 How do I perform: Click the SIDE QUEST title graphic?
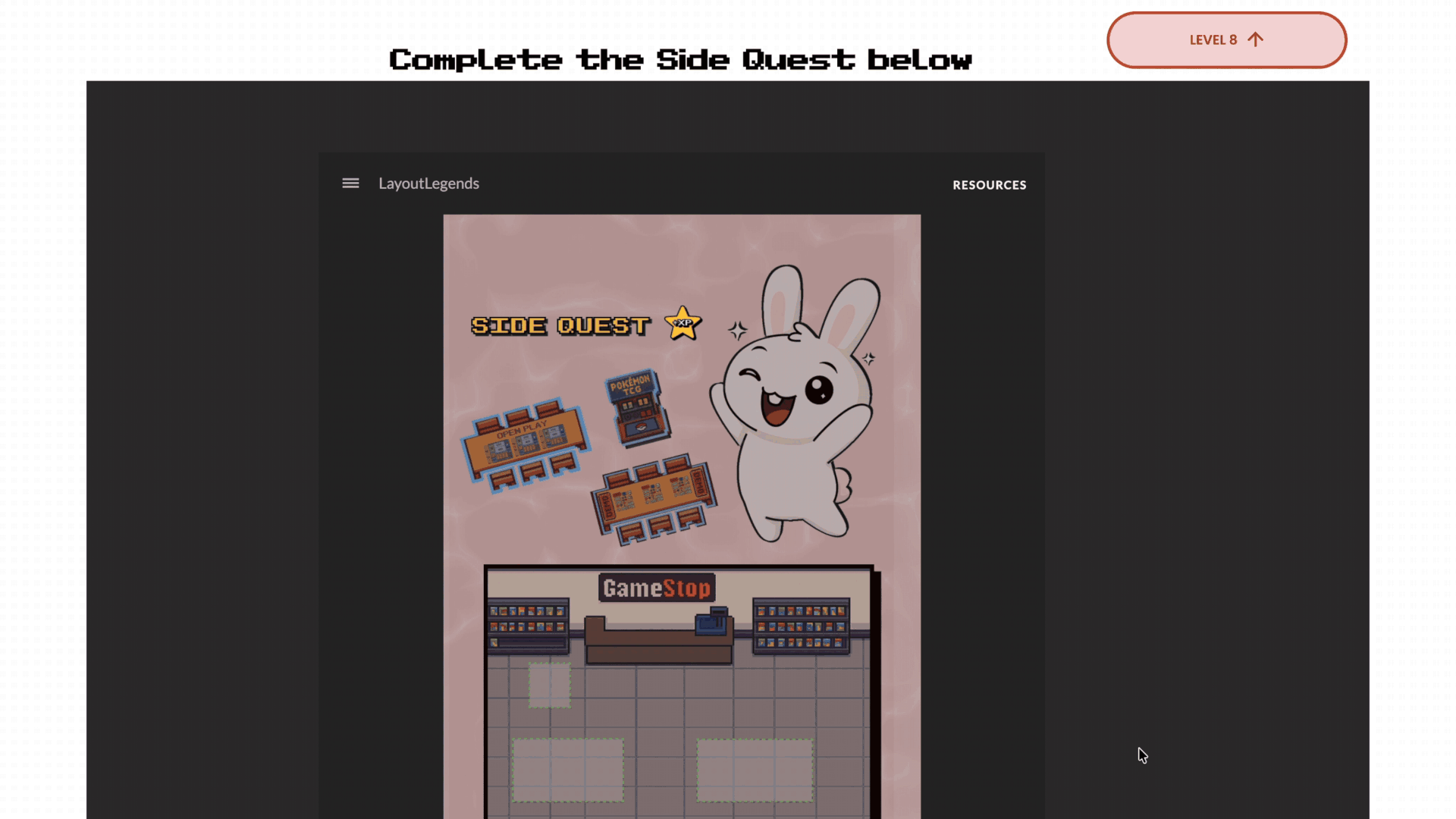560,326
